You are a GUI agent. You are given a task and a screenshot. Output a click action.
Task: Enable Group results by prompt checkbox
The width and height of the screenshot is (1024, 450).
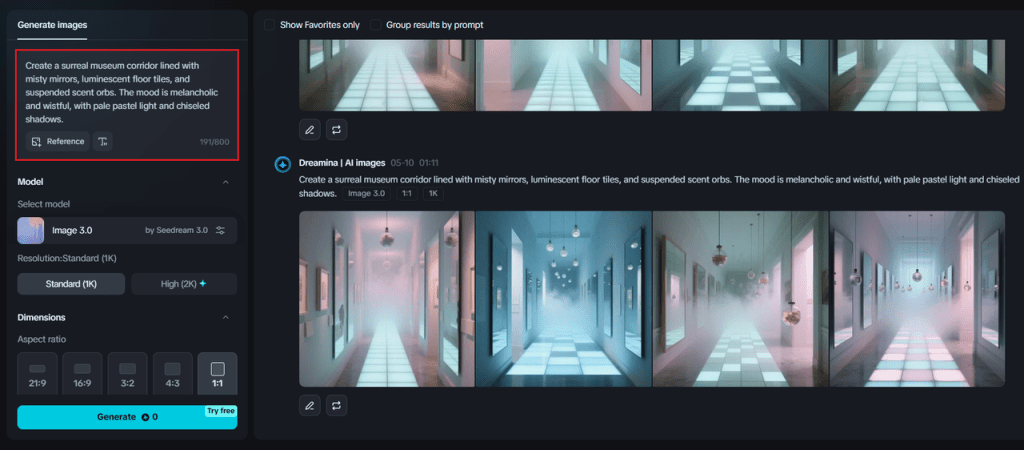pos(376,24)
